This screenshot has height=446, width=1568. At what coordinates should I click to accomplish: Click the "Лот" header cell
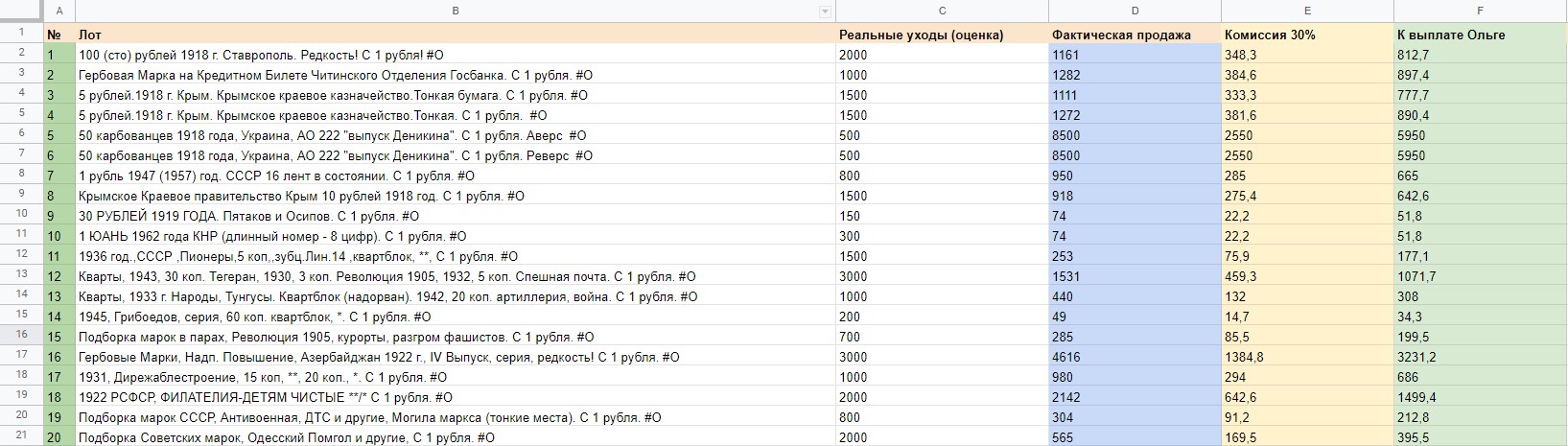pos(456,35)
